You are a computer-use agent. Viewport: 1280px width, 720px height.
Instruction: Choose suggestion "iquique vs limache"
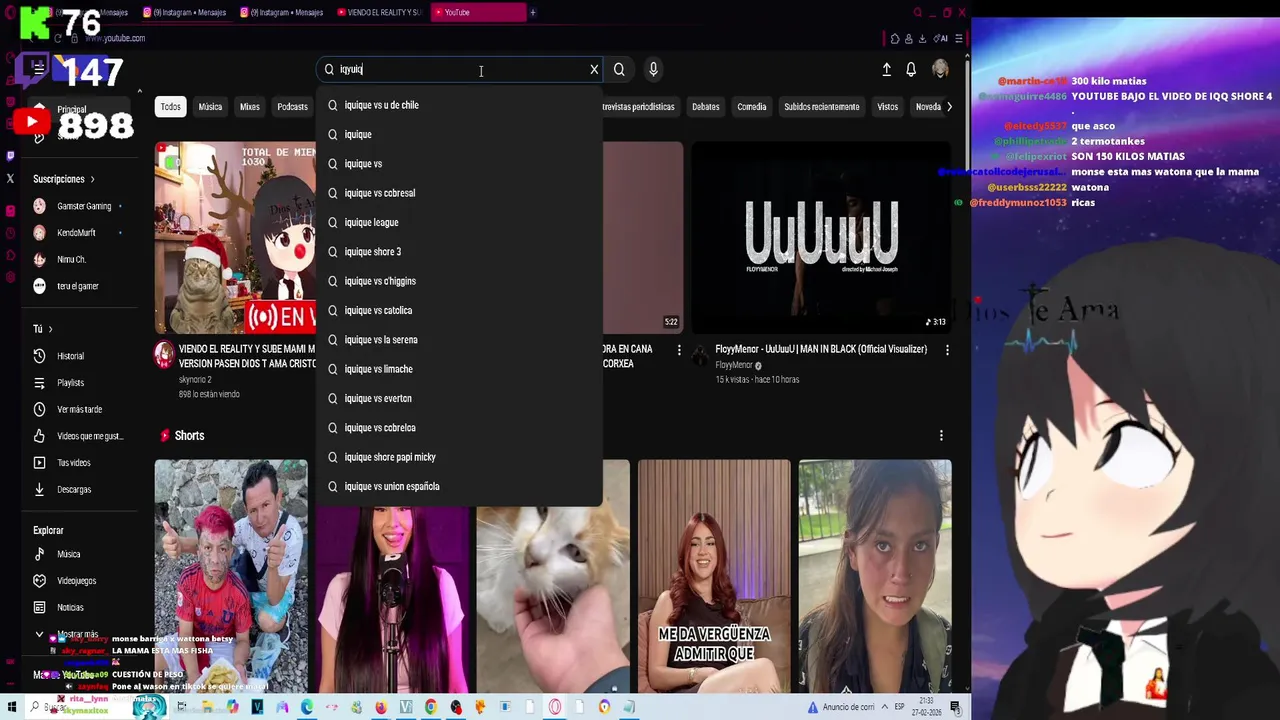point(459,369)
